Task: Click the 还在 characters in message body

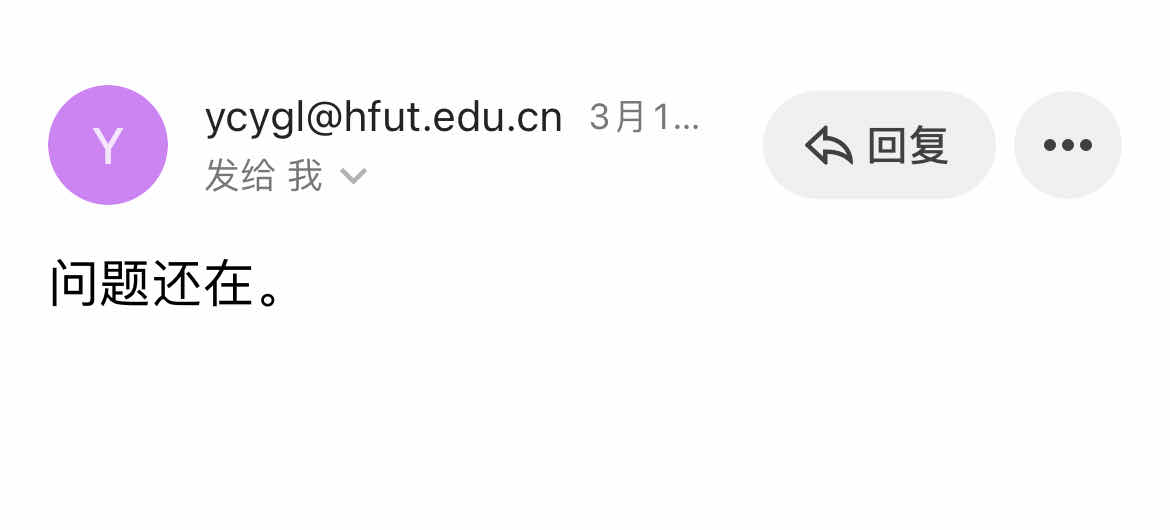Action: coord(203,285)
